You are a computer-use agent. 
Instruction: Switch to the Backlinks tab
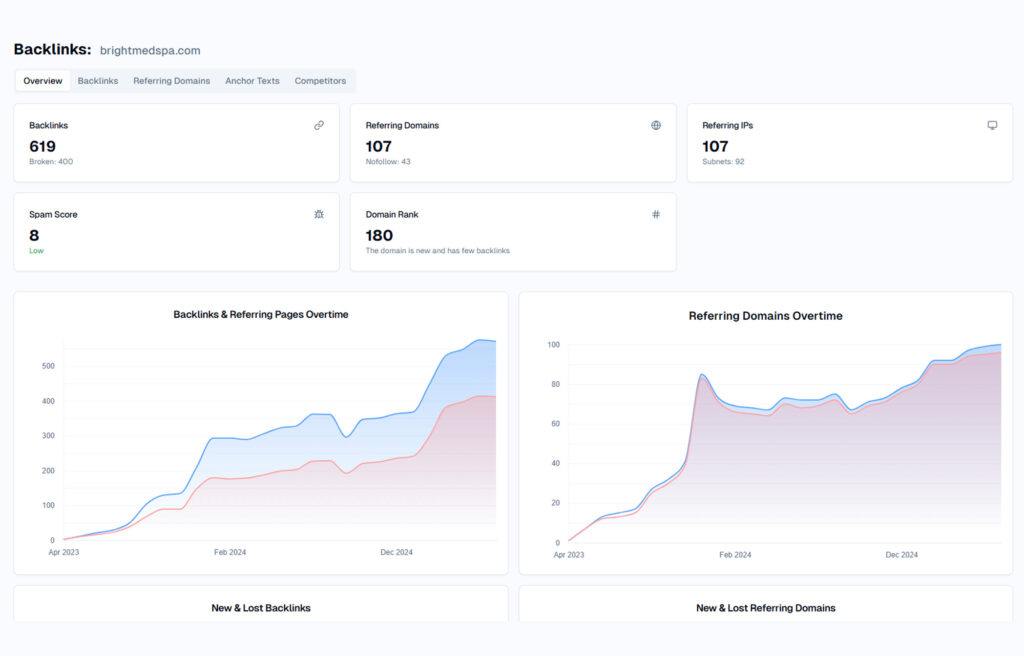tap(97, 81)
